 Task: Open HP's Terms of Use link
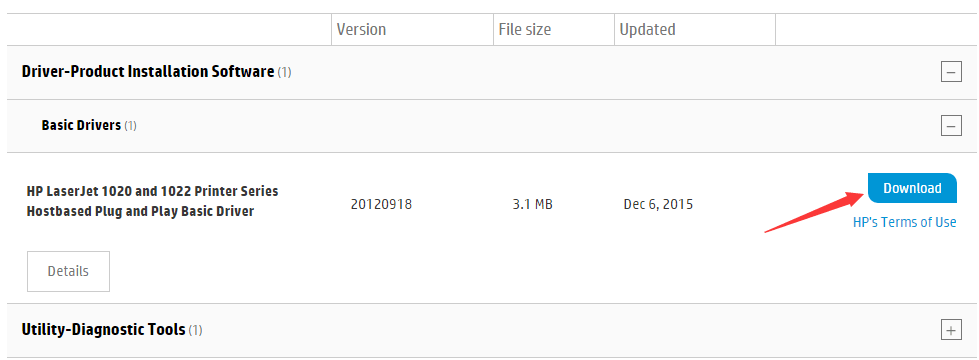(905, 222)
